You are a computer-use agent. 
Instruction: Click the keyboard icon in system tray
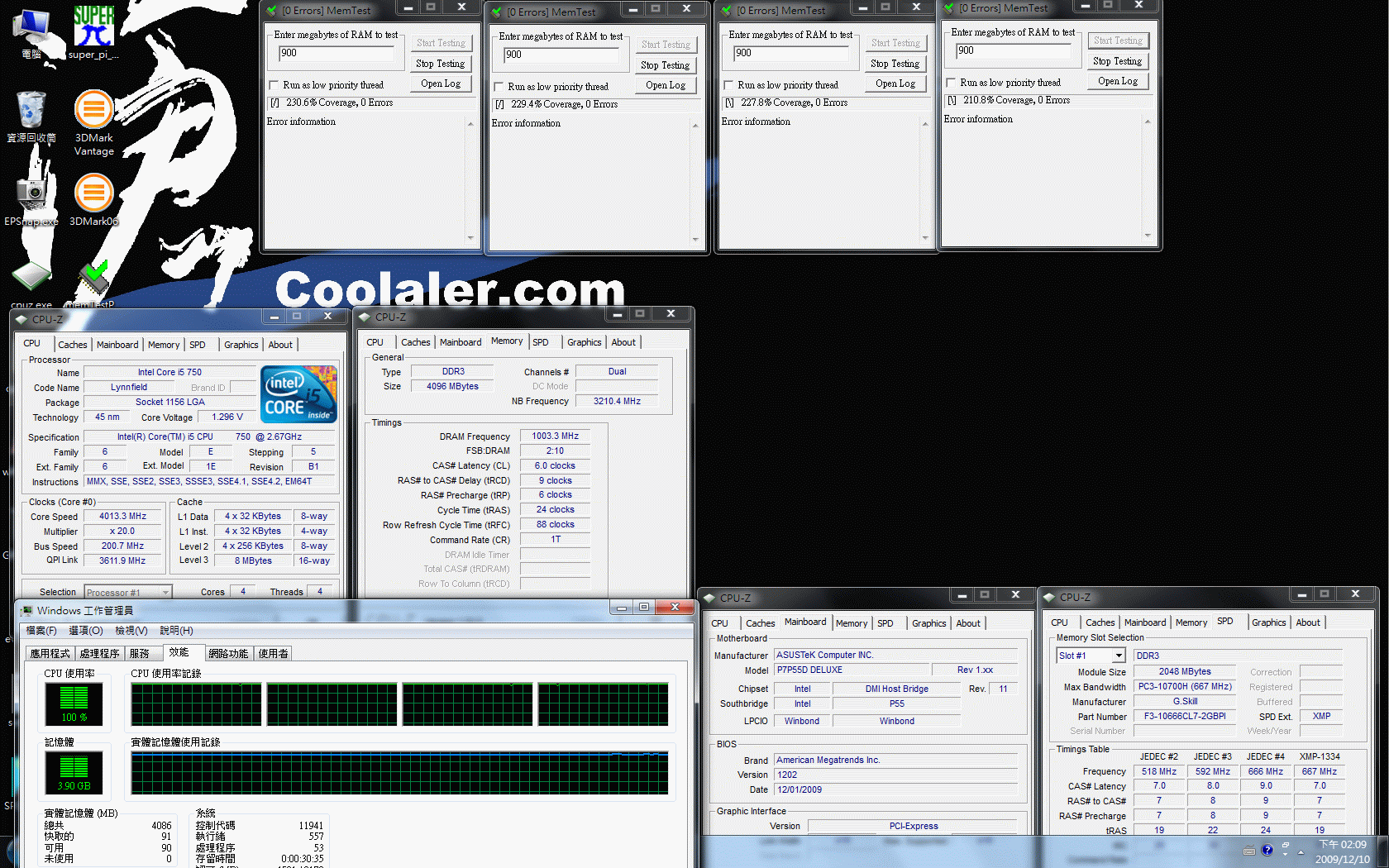(x=1249, y=851)
